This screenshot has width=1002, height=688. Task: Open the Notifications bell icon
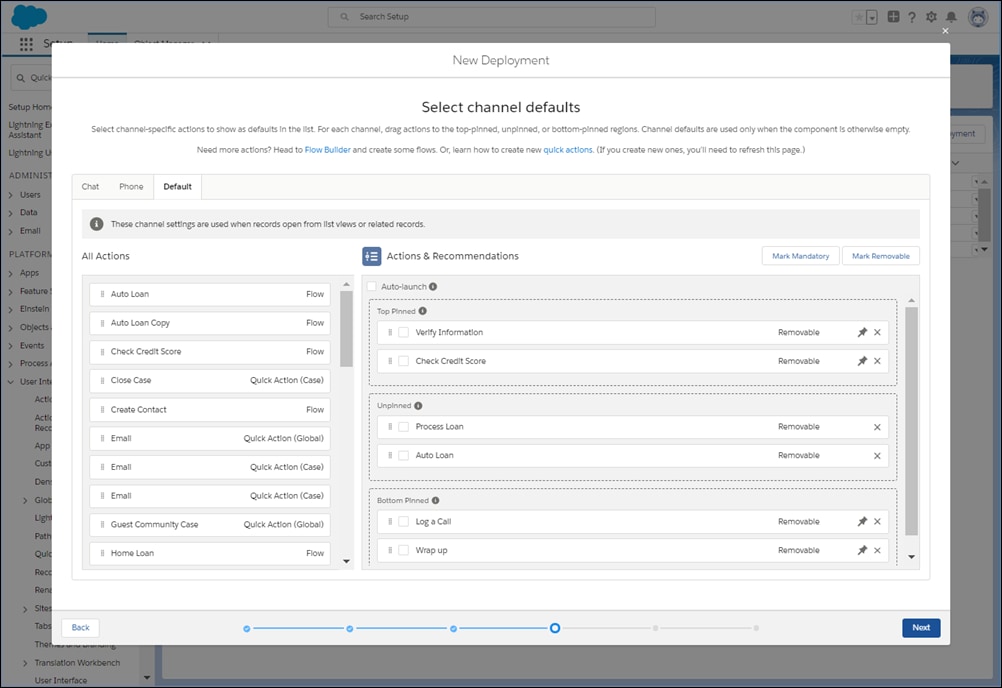952,17
